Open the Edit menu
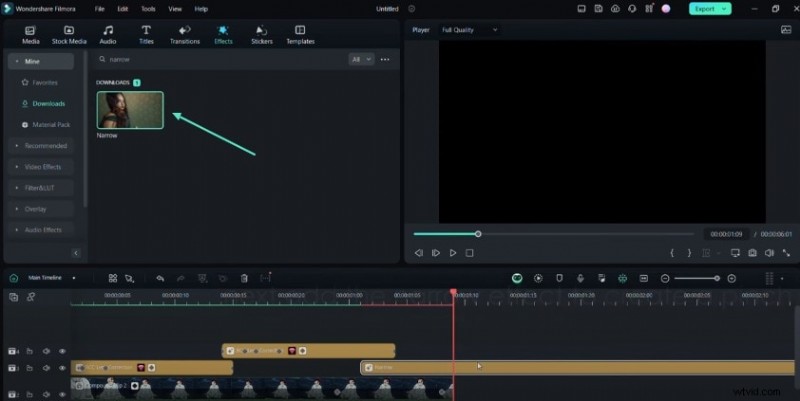Screen dimensions: 800x401 [123, 9]
